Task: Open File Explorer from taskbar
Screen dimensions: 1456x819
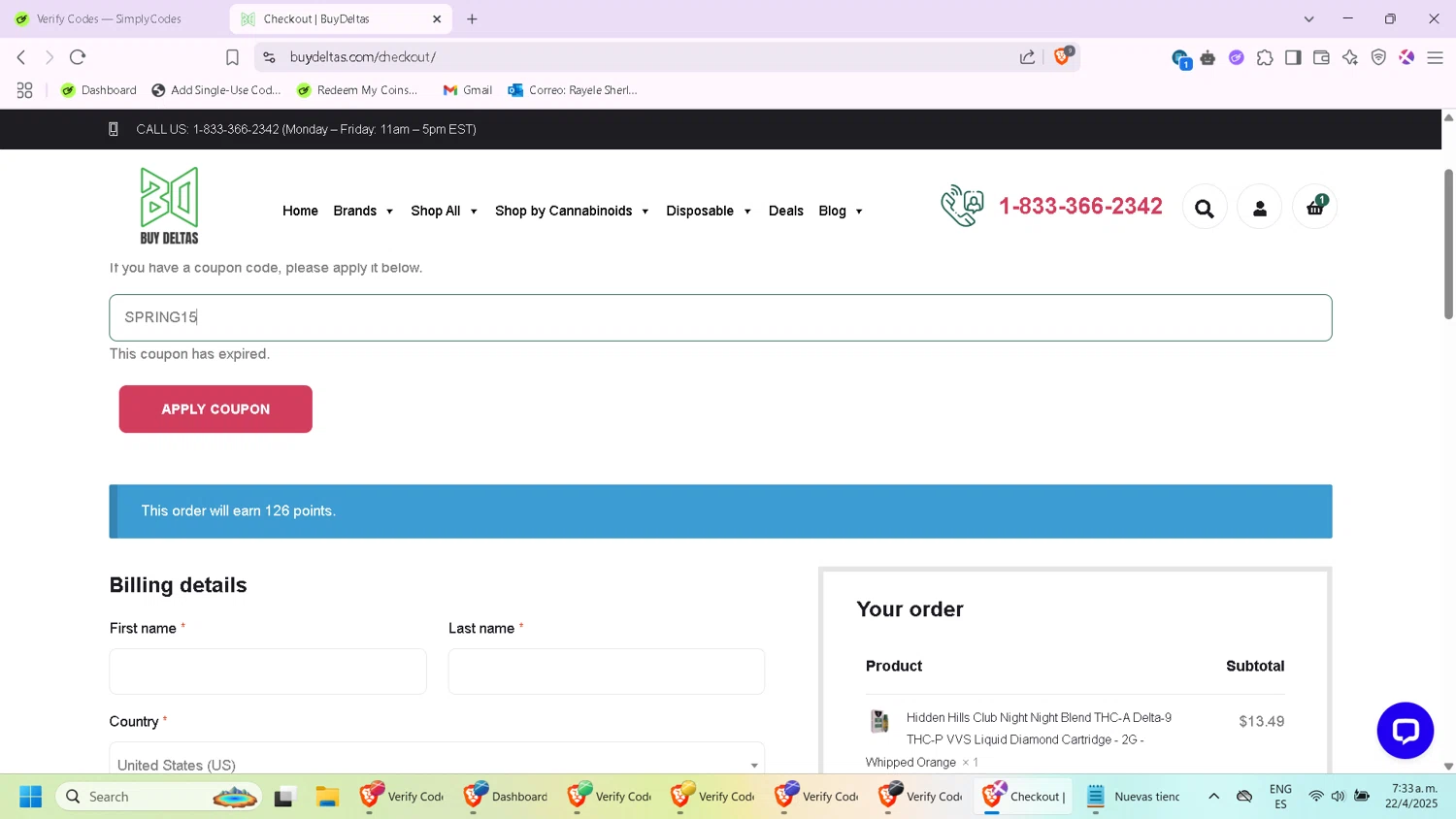Action: [x=327, y=797]
